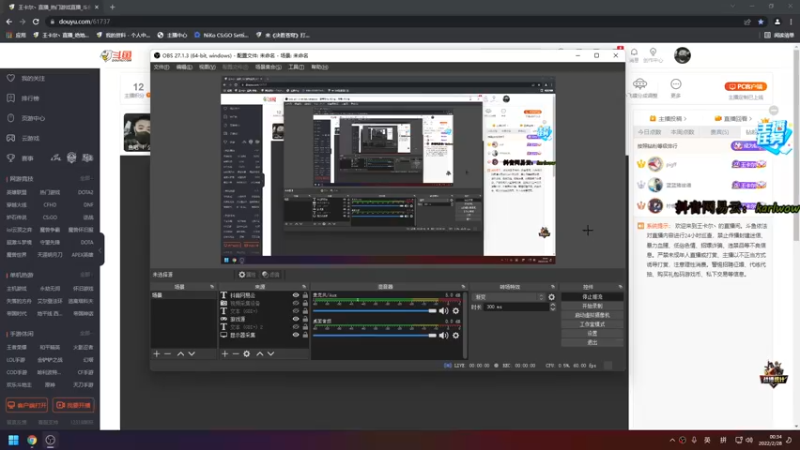Pop out the Scenes dock
Image resolution: width=800 pixels, height=450 pixels.
tap(212, 287)
